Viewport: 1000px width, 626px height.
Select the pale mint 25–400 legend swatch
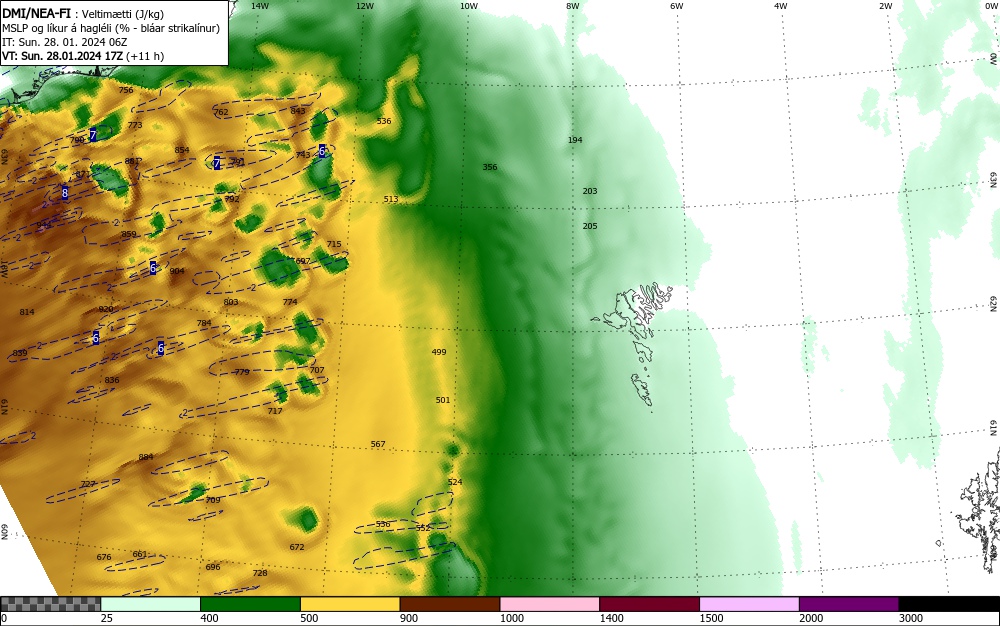[x=151, y=604]
